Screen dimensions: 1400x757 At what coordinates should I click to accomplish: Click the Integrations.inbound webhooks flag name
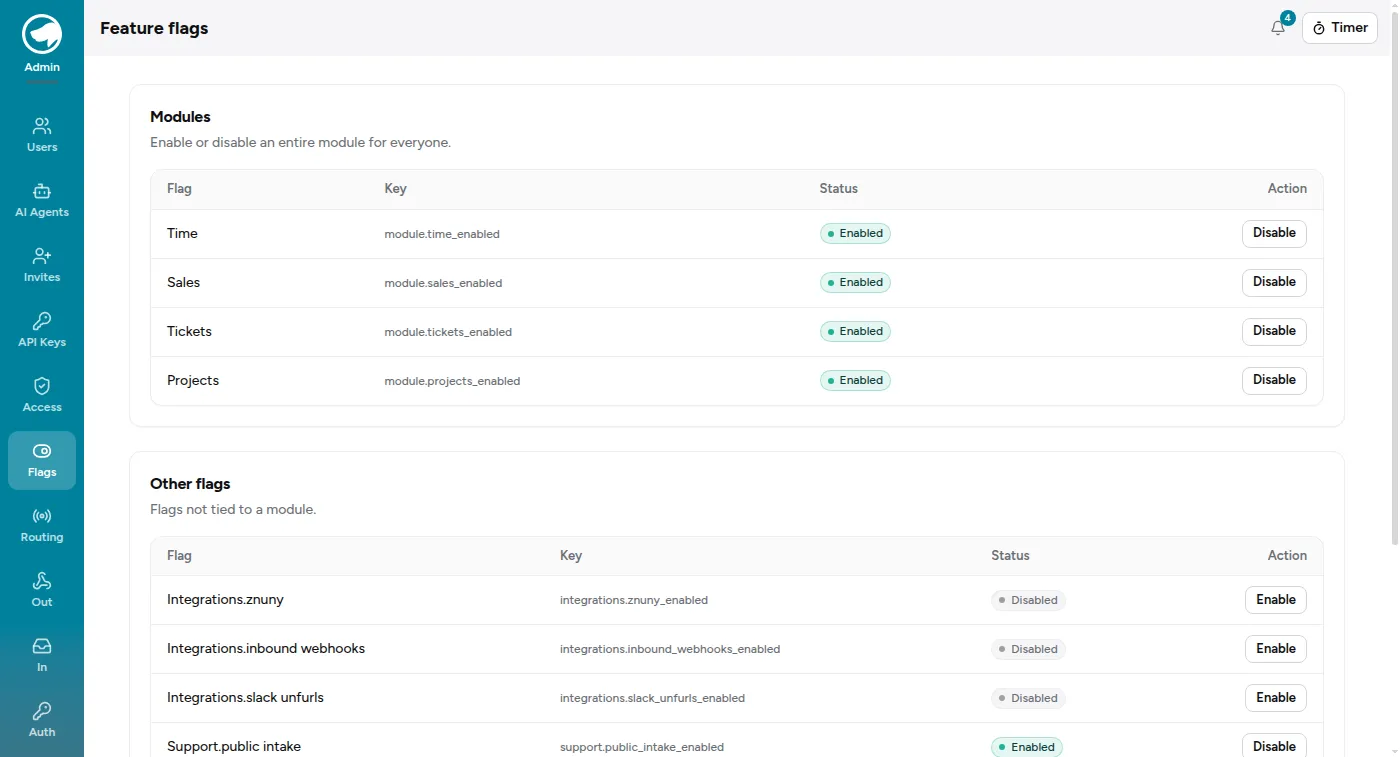click(x=266, y=649)
